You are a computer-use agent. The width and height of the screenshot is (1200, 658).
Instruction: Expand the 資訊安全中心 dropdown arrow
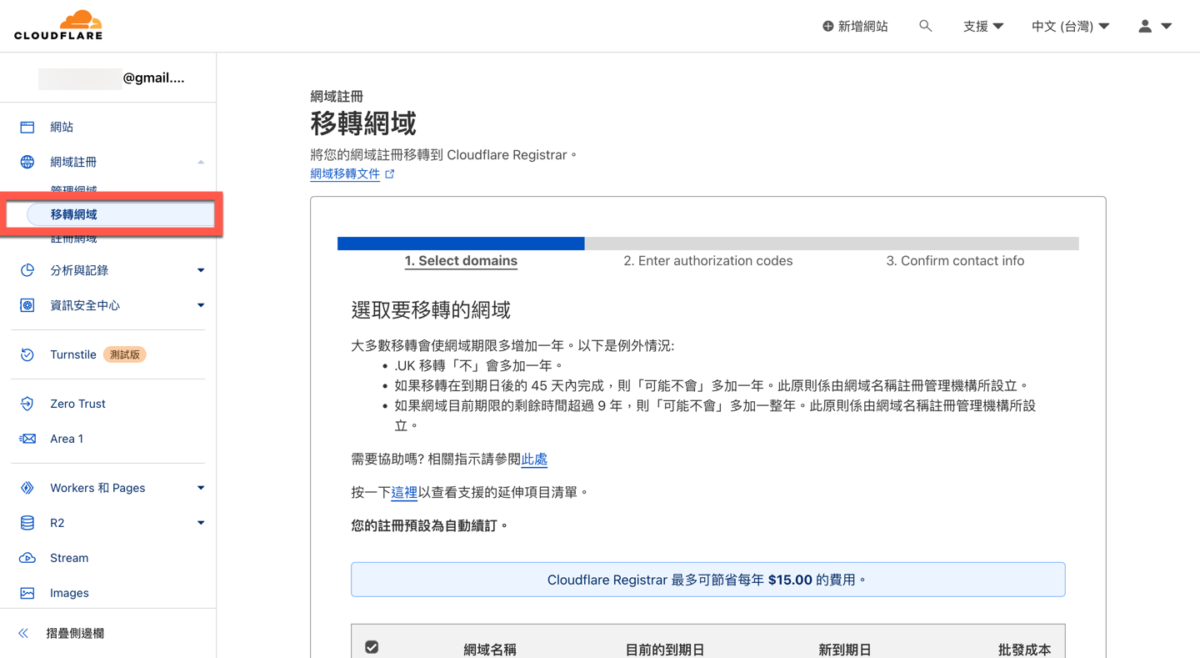click(x=201, y=305)
